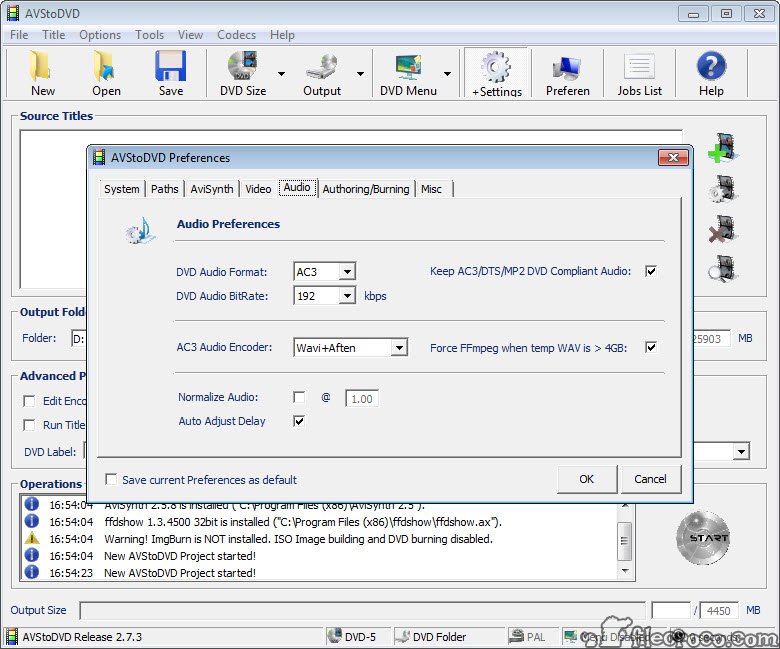Open the DVD Audio Format dropdown
Image resolution: width=780 pixels, height=649 pixels.
coord(347,272)
